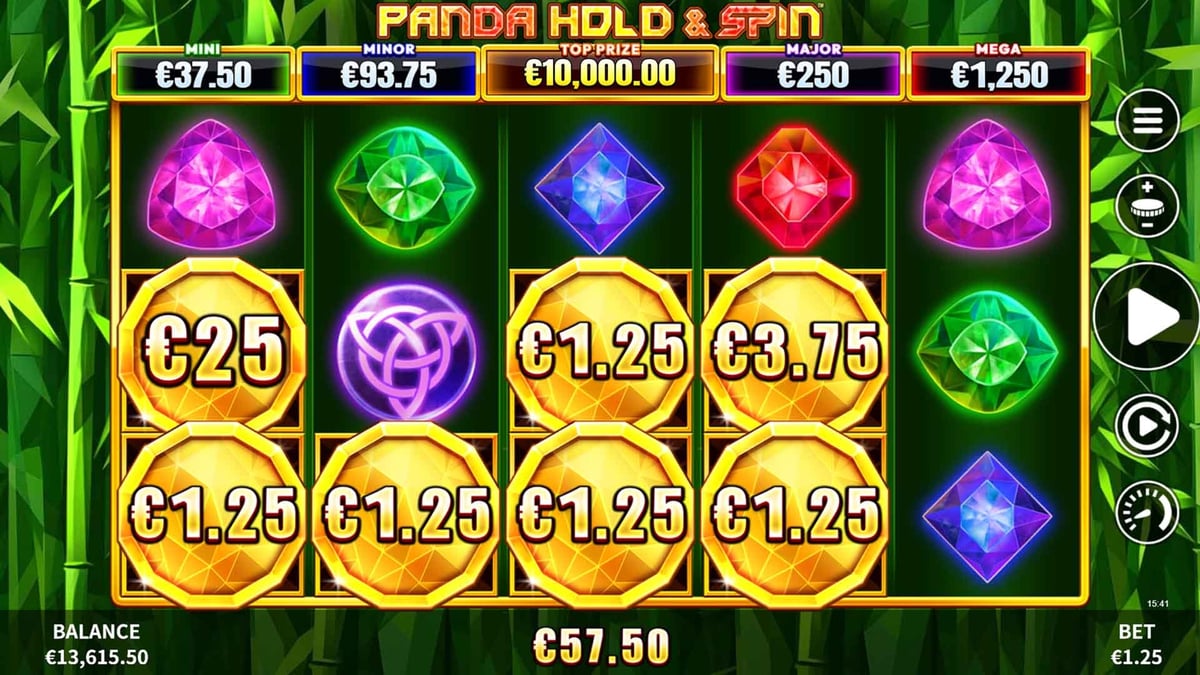1200x675 pixels.
Task: Start a spin with the play button
Action: coord(1147,316)
